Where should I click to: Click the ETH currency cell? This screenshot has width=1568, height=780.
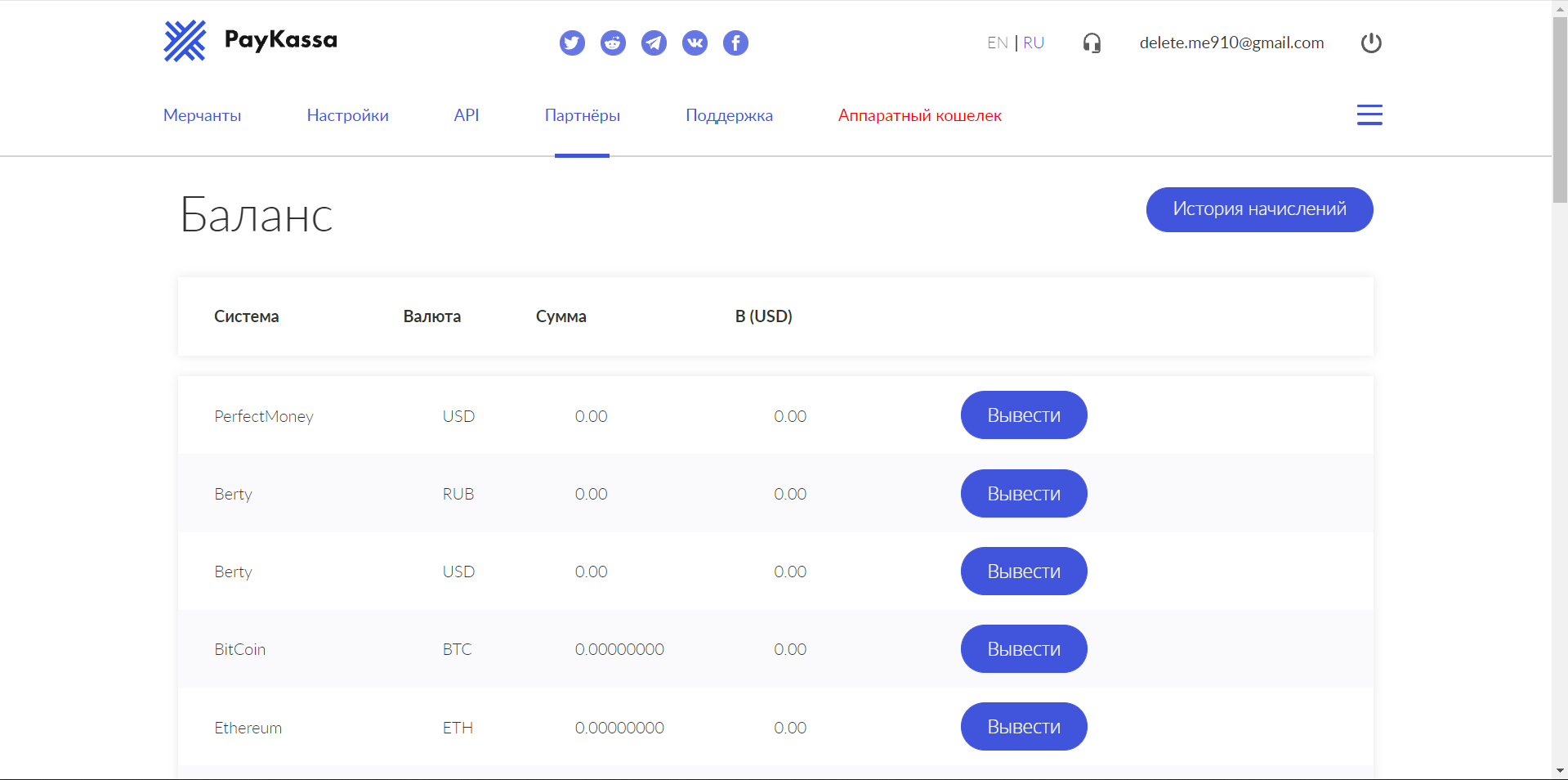pos(458,728)
